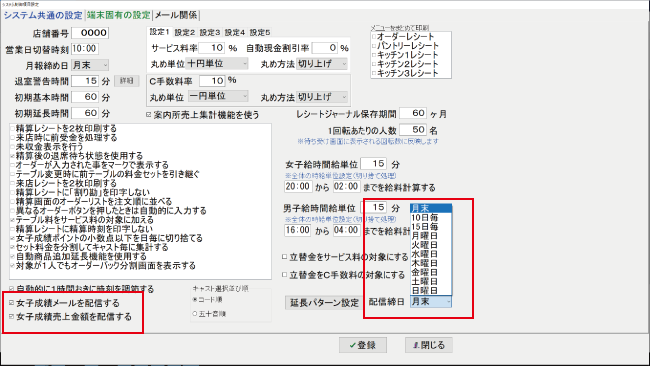Choose 15日毎 from the open list

431,227
